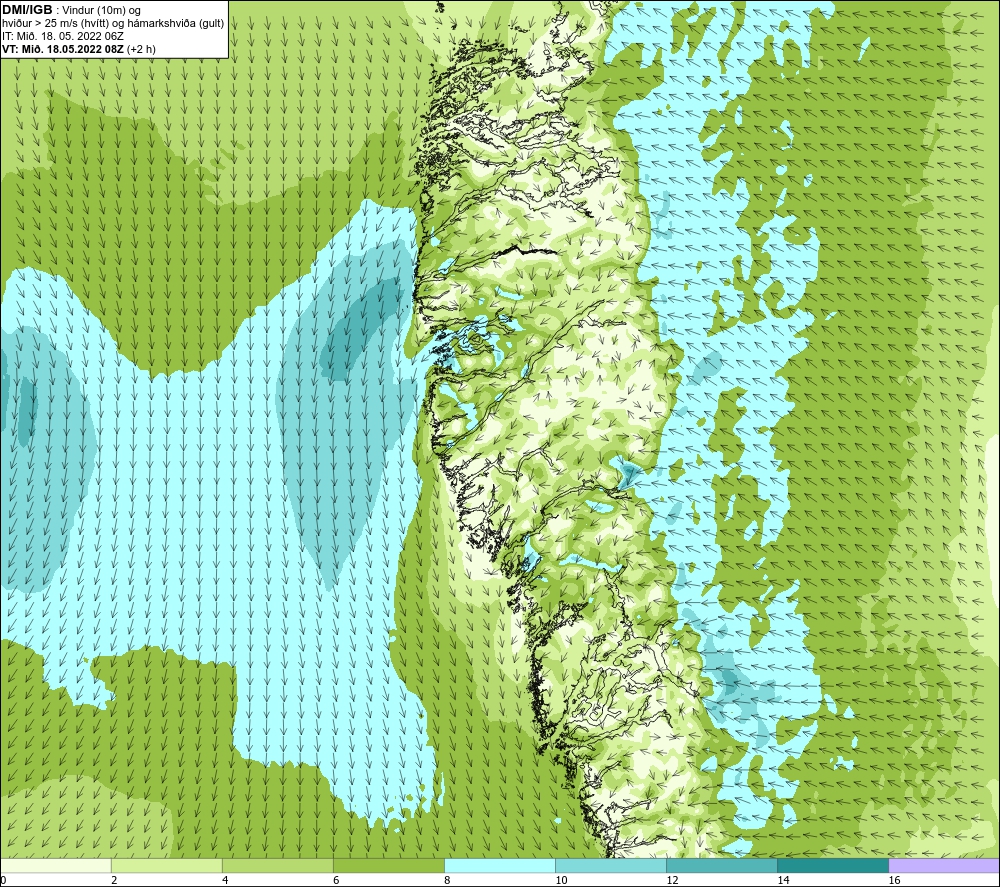1000x887 pixels.
Task: Click the 'IT: Mið. 18. 05. 2022 06Z' line
Action: pyautogui.click(x=62, y=36)
